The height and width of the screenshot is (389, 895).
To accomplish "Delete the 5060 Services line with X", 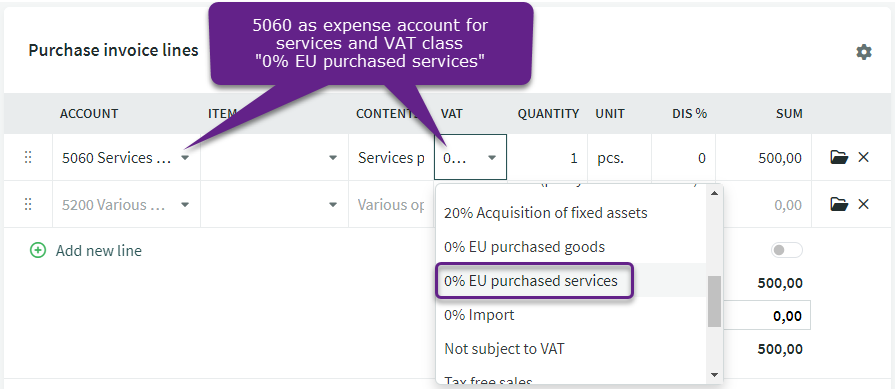I will coord(863,157).
